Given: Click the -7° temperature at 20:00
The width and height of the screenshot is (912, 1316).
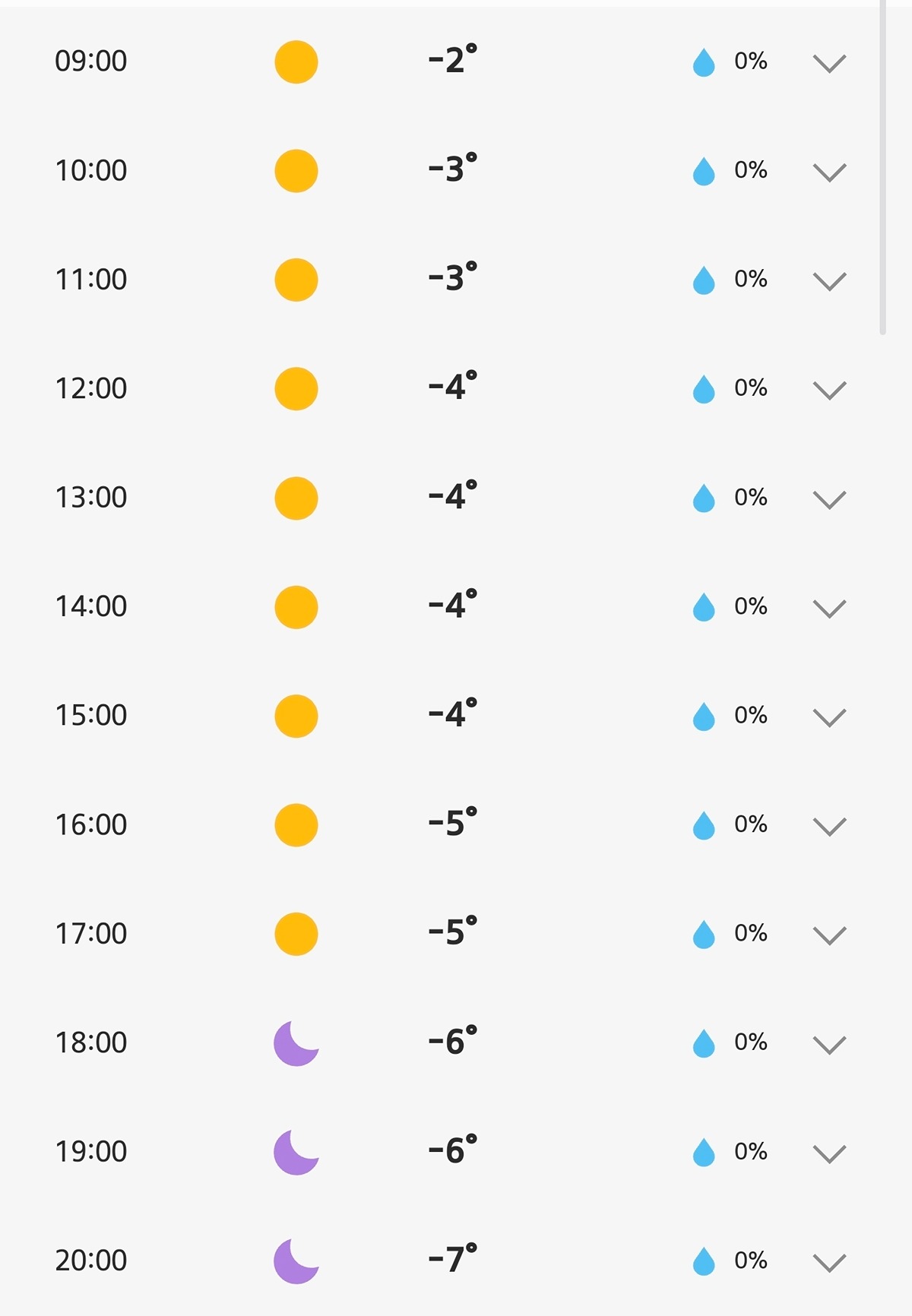Looking at the screenshot, I should click(x=452, y=1259).
